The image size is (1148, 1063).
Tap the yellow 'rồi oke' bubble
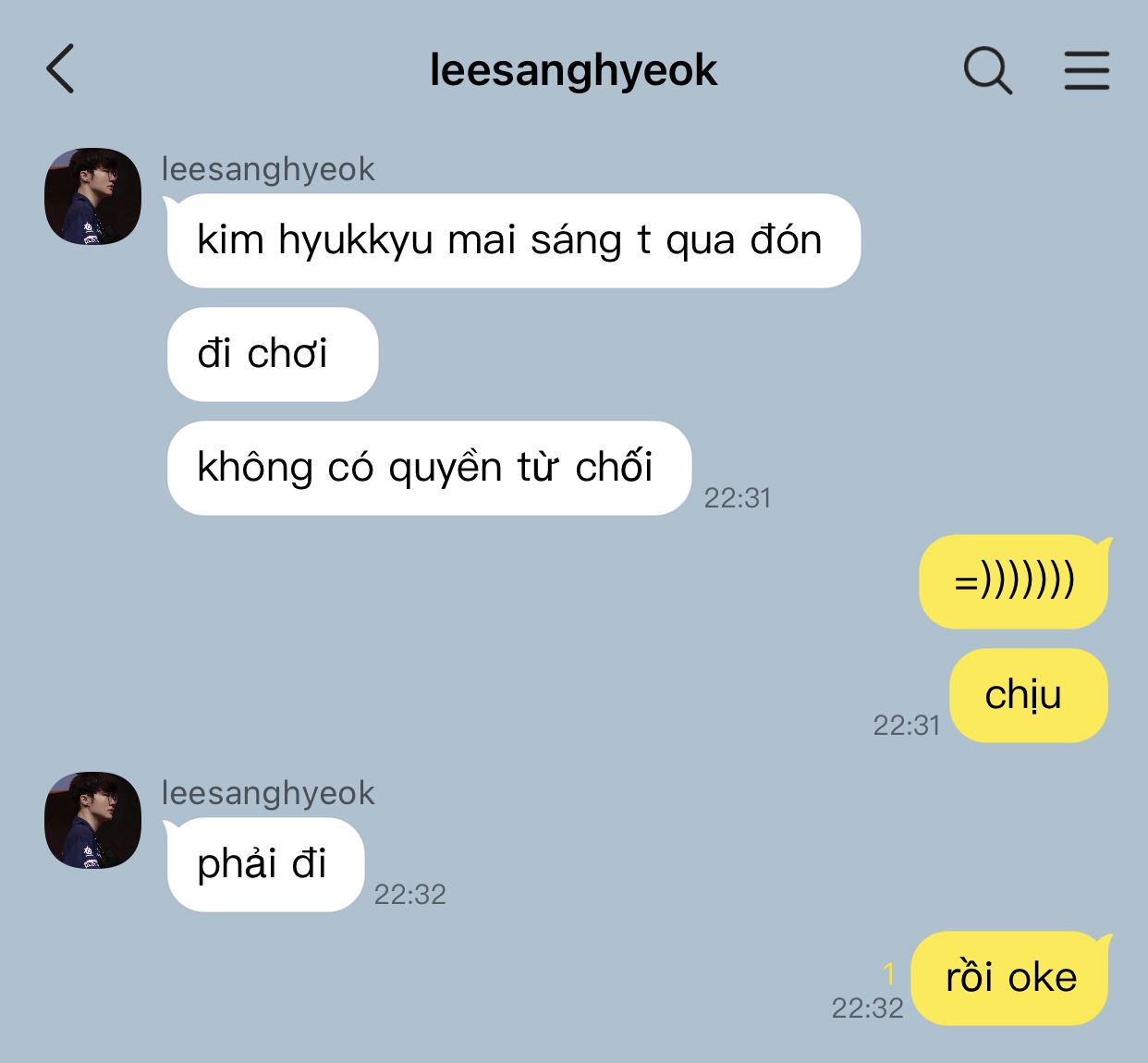(x=1011, y=978)
